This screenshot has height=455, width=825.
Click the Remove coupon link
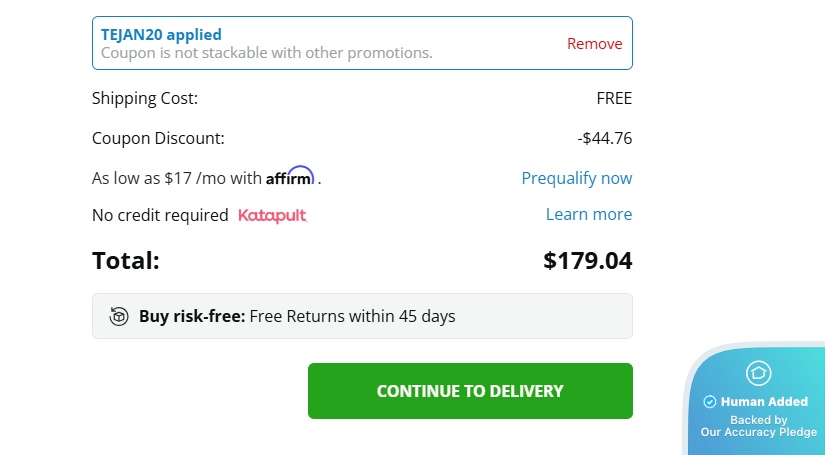pyautogui.click(x=594, y=44)
